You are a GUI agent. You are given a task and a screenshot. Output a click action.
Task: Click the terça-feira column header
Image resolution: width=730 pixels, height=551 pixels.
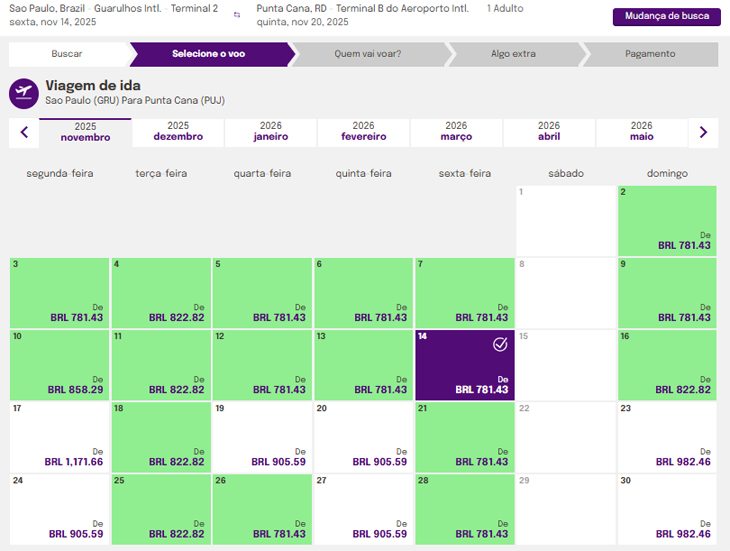[x=161, y=173]
